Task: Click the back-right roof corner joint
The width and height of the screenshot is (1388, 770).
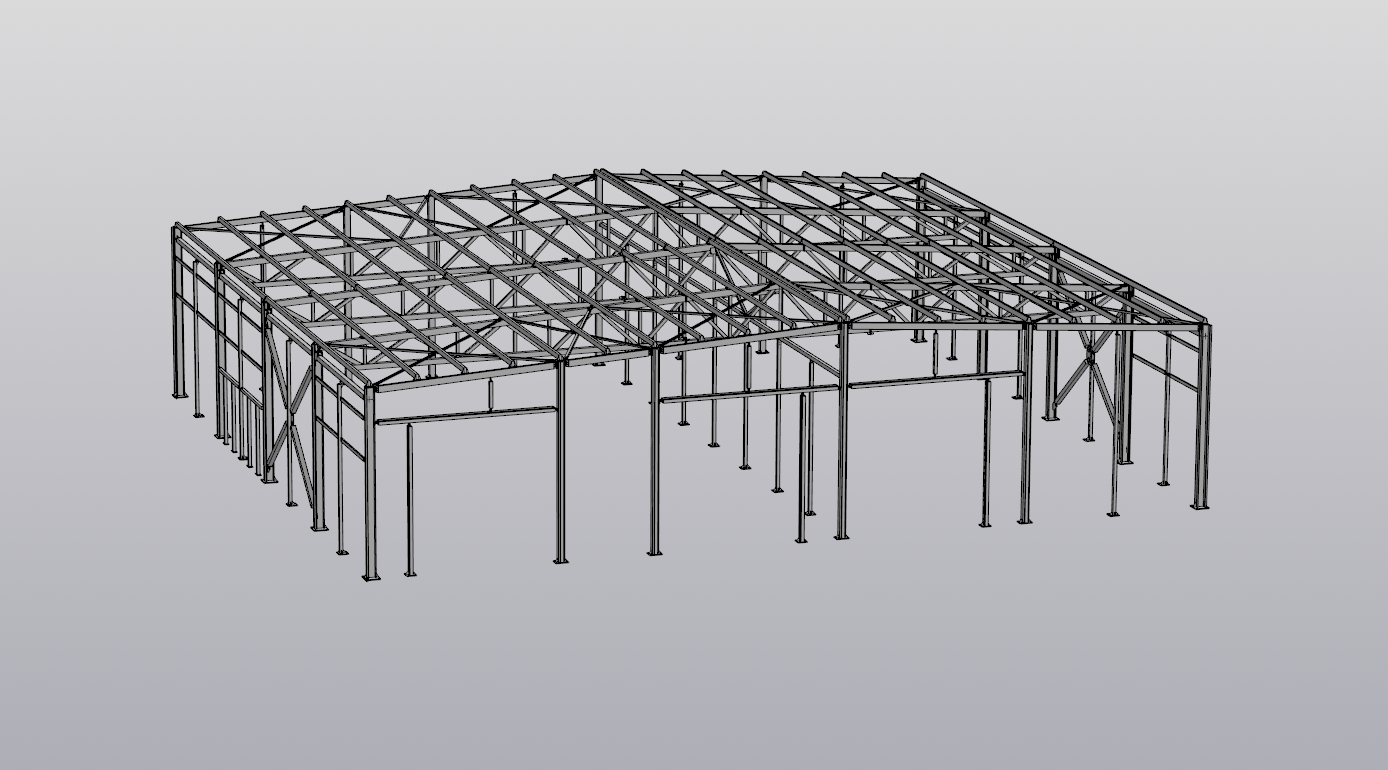Action: (x=920, y=180)
